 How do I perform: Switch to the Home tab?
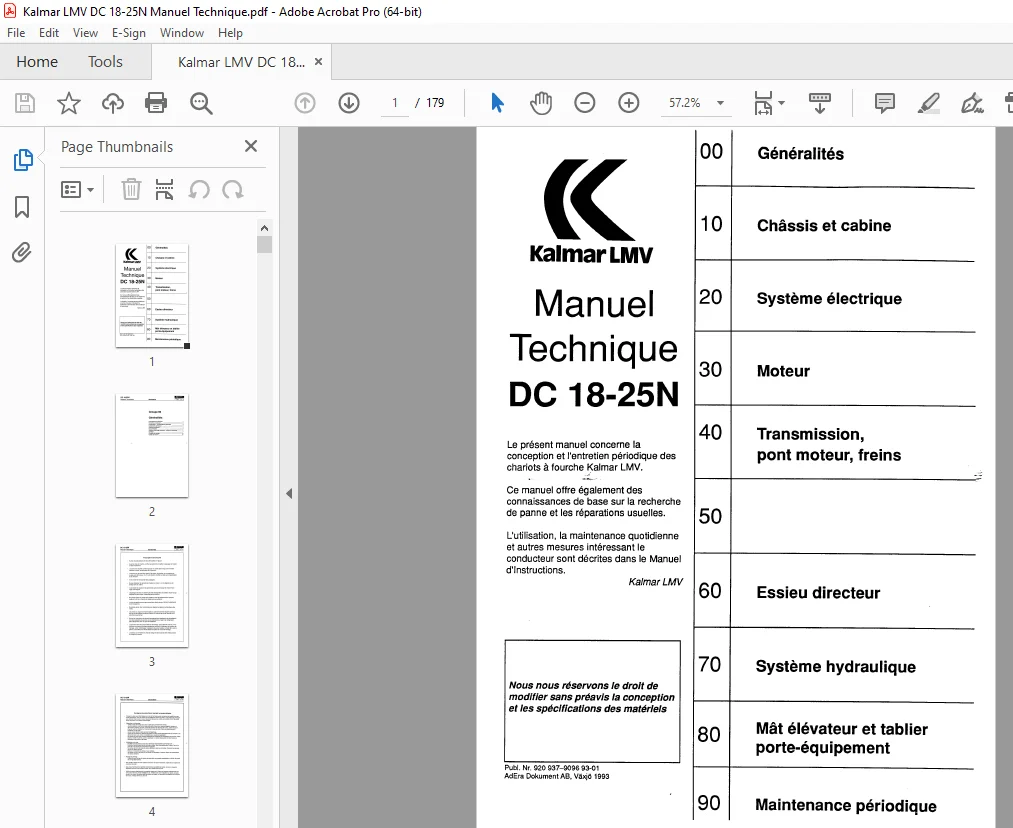37,61
